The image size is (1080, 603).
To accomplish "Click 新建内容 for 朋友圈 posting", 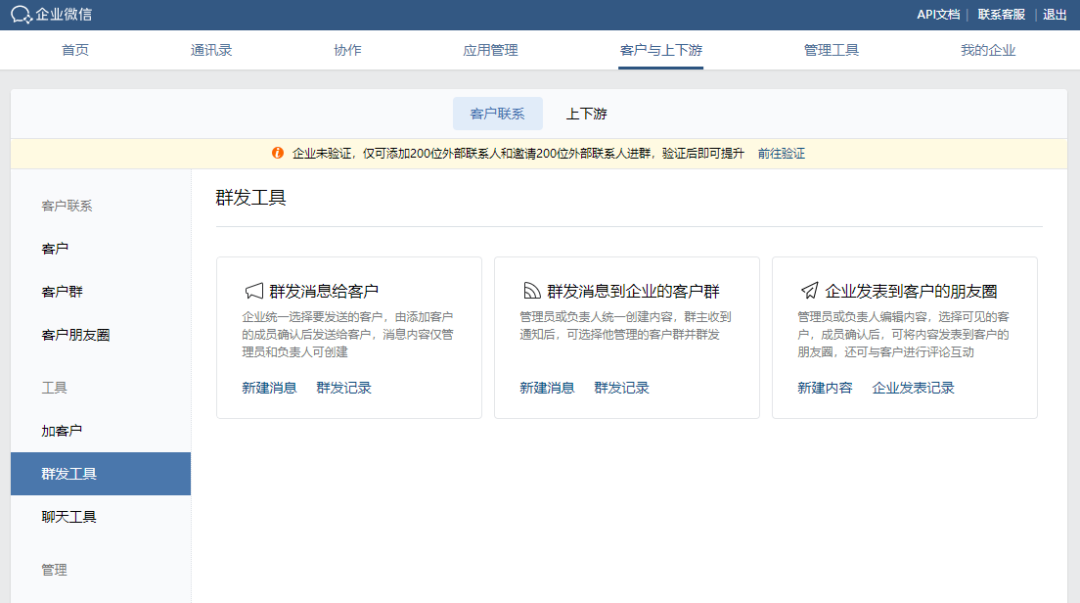I will click(x=825, y=388).
